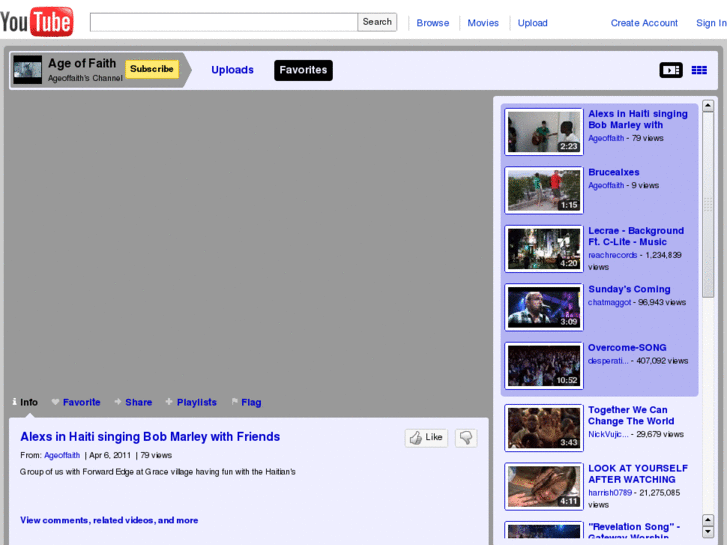Focus the YouTube search input field
The height and width of the screenshot is (545, 727).
tap(223, 22)
